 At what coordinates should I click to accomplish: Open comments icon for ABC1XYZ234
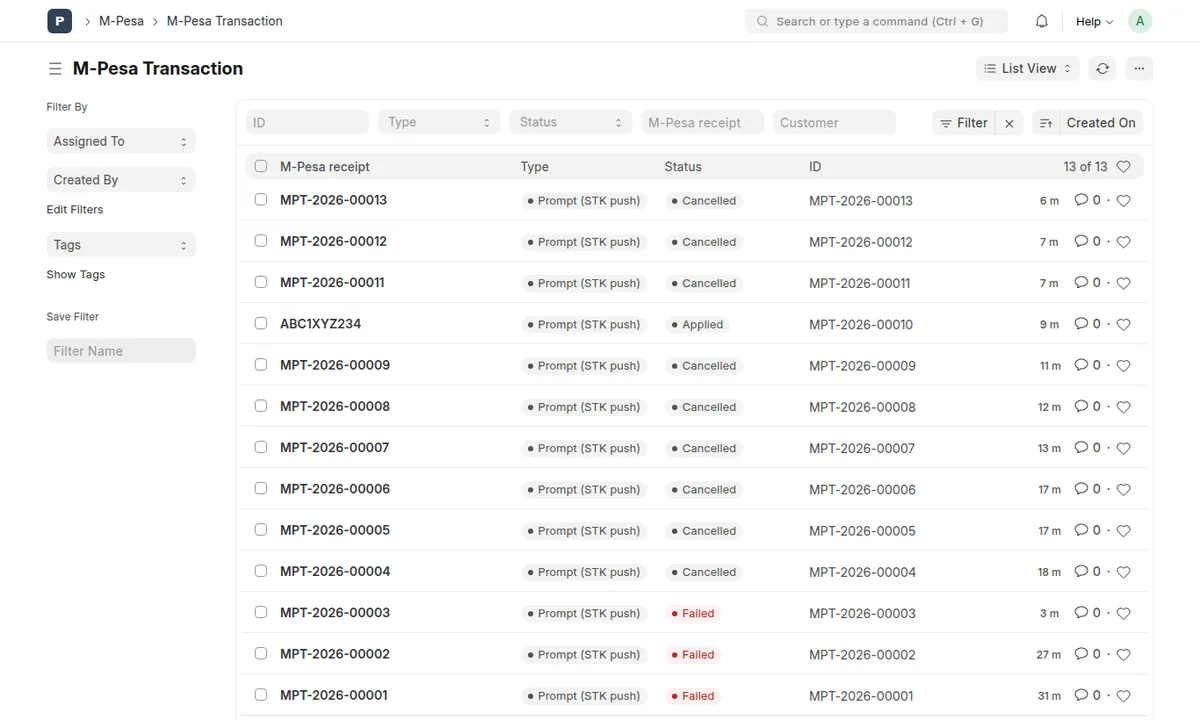click(1081, 324)
